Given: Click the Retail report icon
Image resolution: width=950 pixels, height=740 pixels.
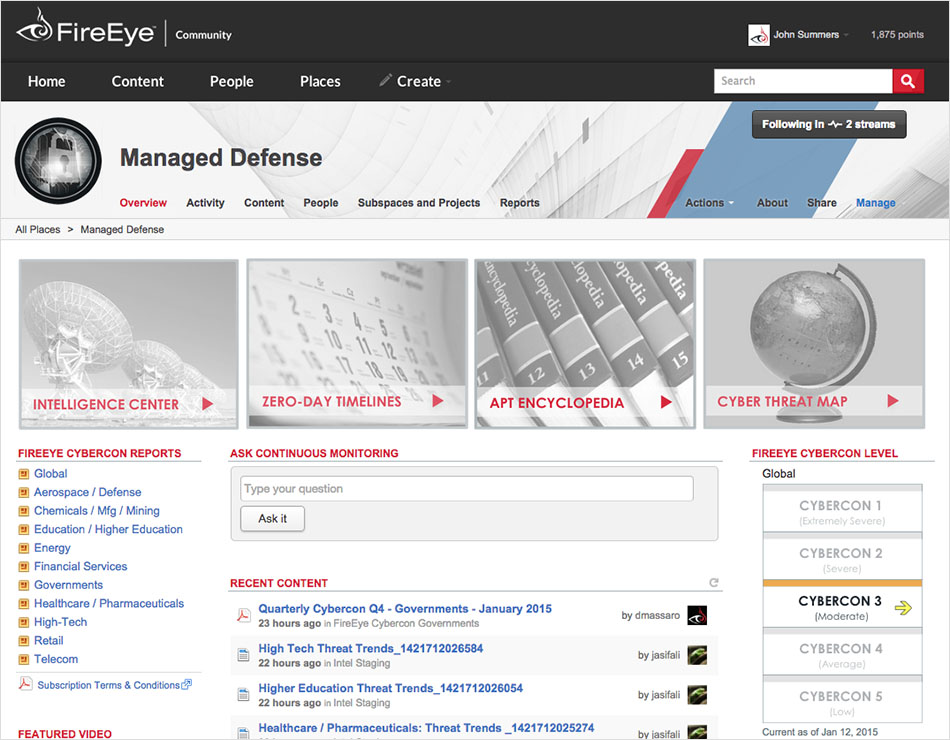Looking at the screenshot, I should tap(24, 641).
